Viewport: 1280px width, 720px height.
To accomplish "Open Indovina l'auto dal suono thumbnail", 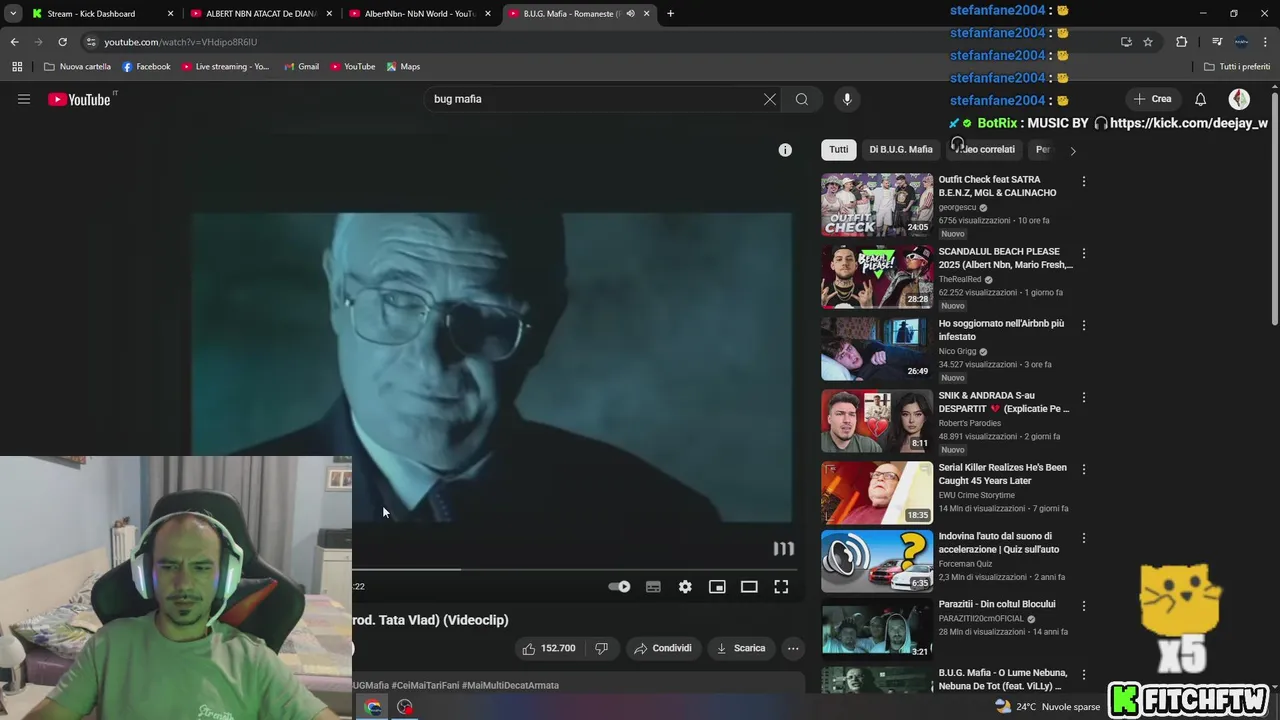I will click(877, 561).
